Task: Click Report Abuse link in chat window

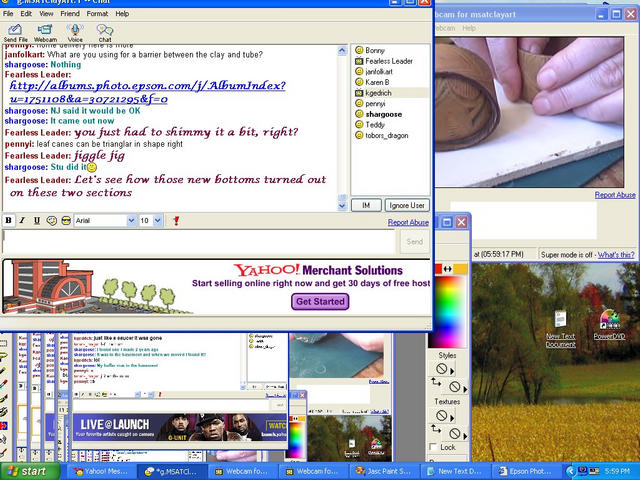Action: 408,222
